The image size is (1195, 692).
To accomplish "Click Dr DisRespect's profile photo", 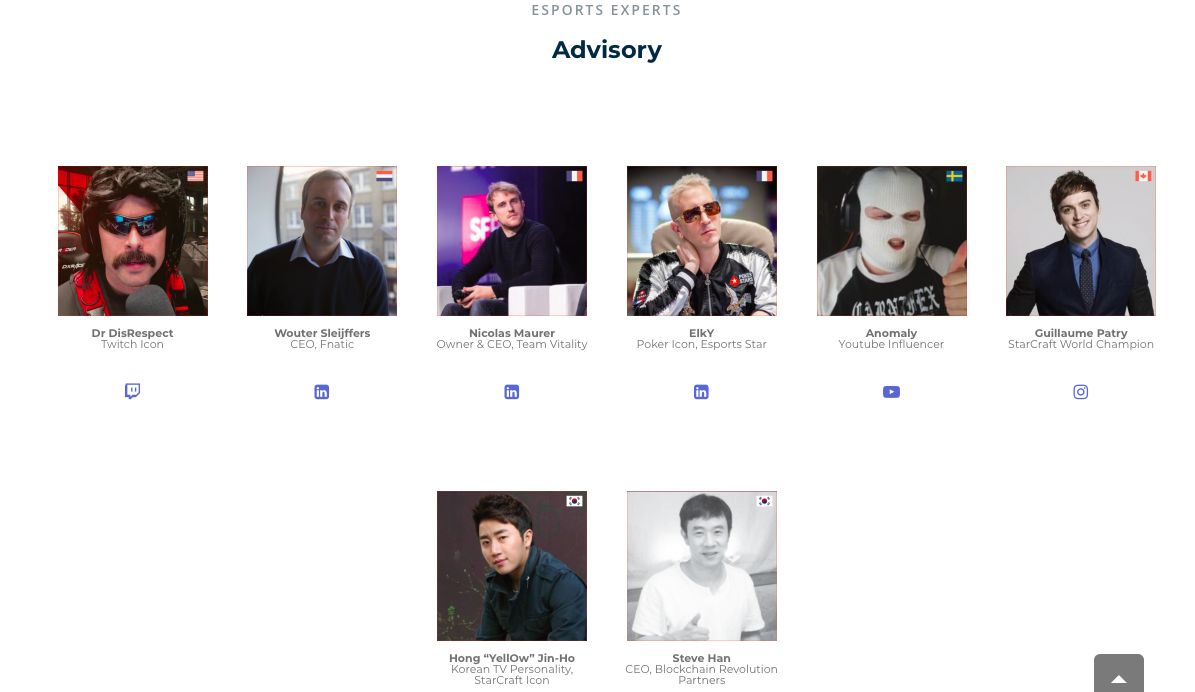I will pyautogui.click(x=133, y=241).
